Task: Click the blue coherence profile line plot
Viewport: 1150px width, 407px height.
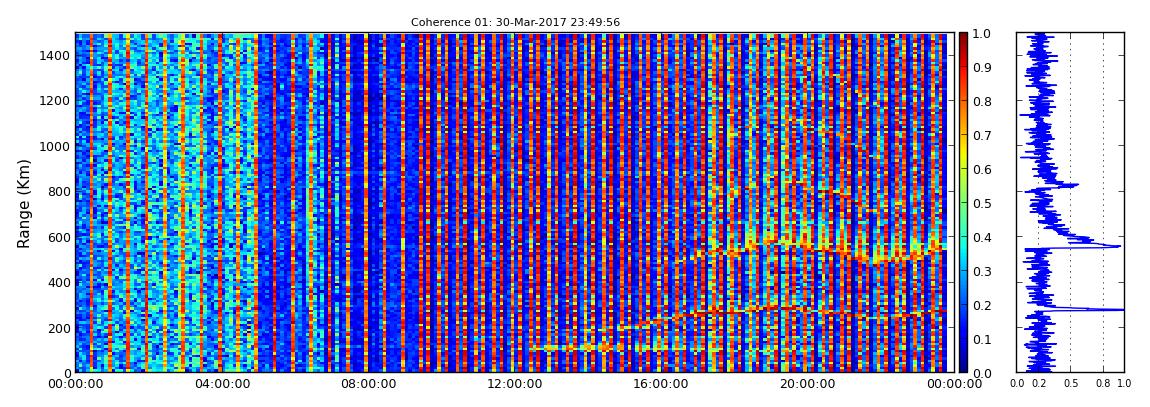Action: pyautogui.click(x=1070, y=202)
